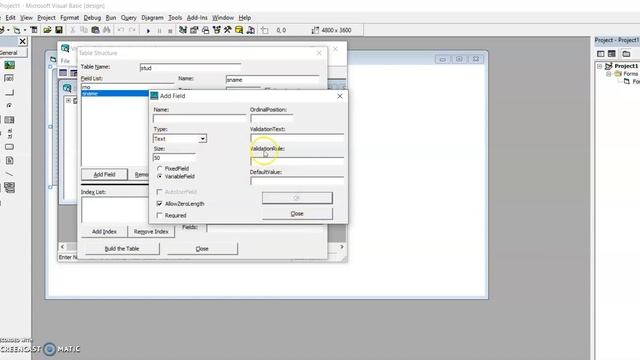The image size is (640, 360).
Task: Open the Type dropdown in Add Field
Action: tap(202, 139)
